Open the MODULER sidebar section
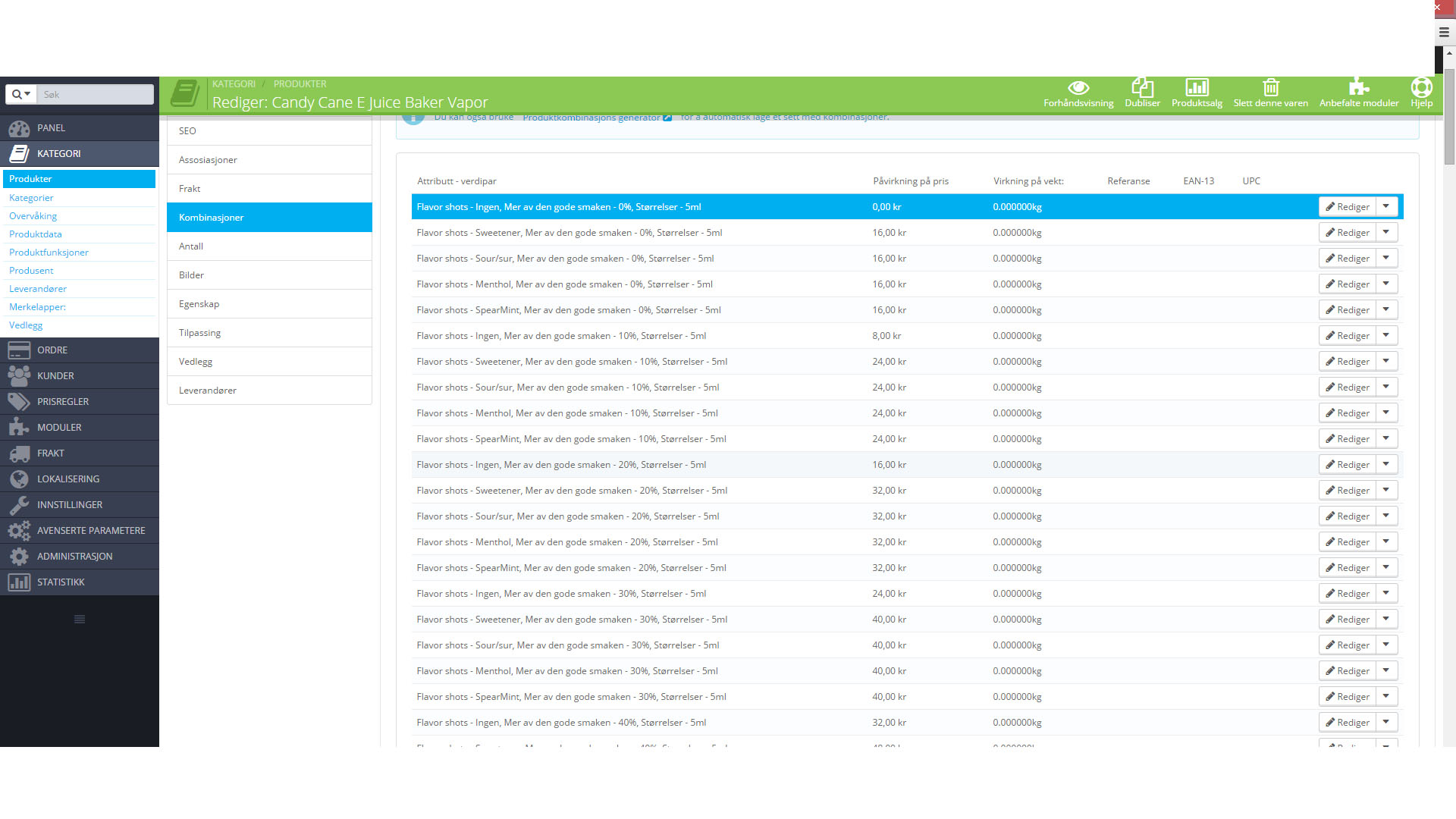 pos(59,428)
